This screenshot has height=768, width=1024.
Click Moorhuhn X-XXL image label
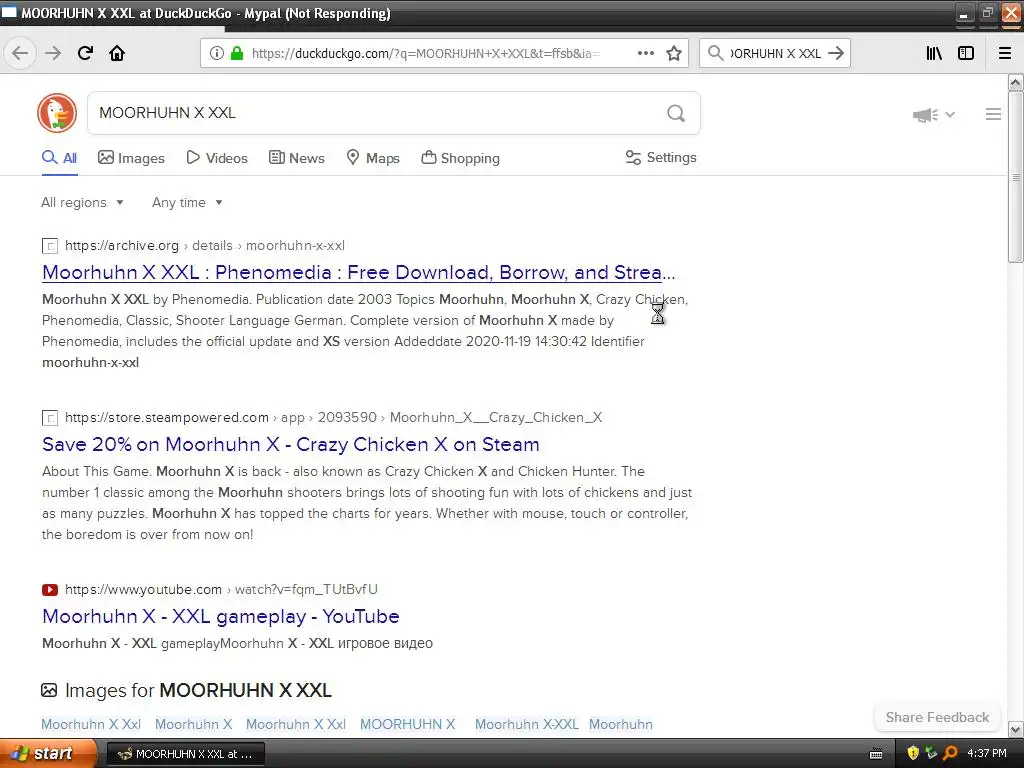pos(526,724)
